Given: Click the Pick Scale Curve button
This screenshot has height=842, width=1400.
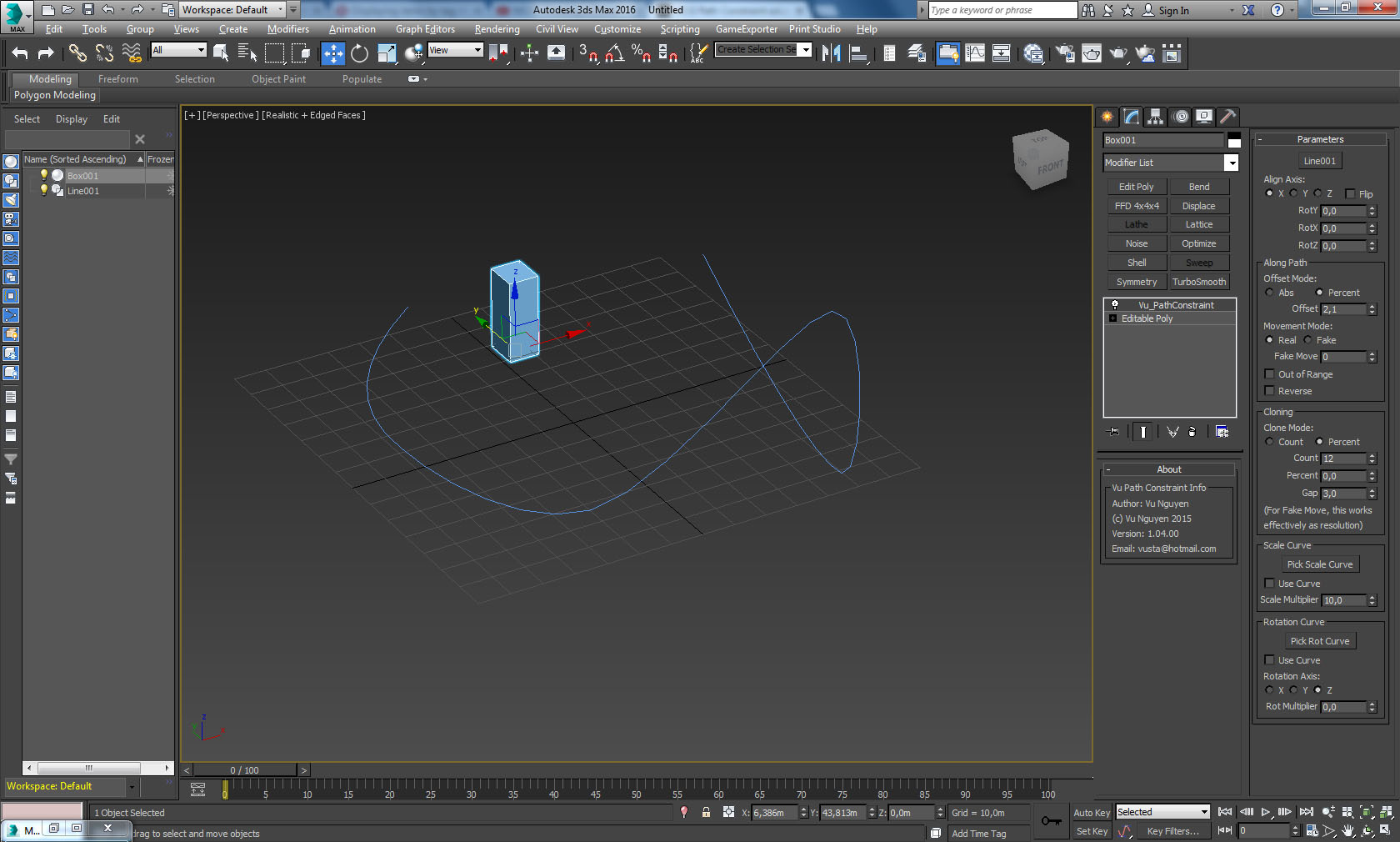Looking at the screenshot, I should pos(1320,564).
